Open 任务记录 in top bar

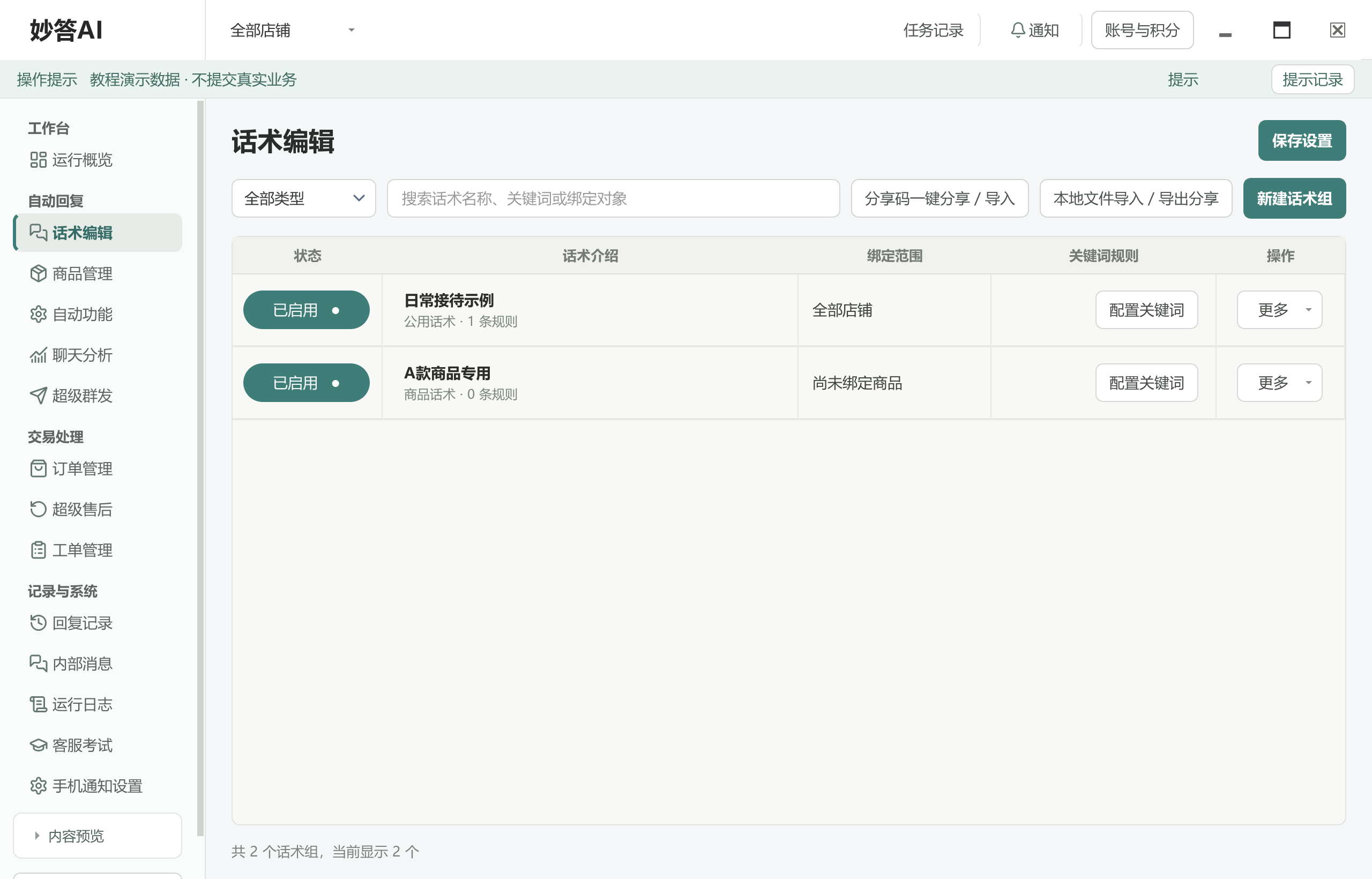933,30
